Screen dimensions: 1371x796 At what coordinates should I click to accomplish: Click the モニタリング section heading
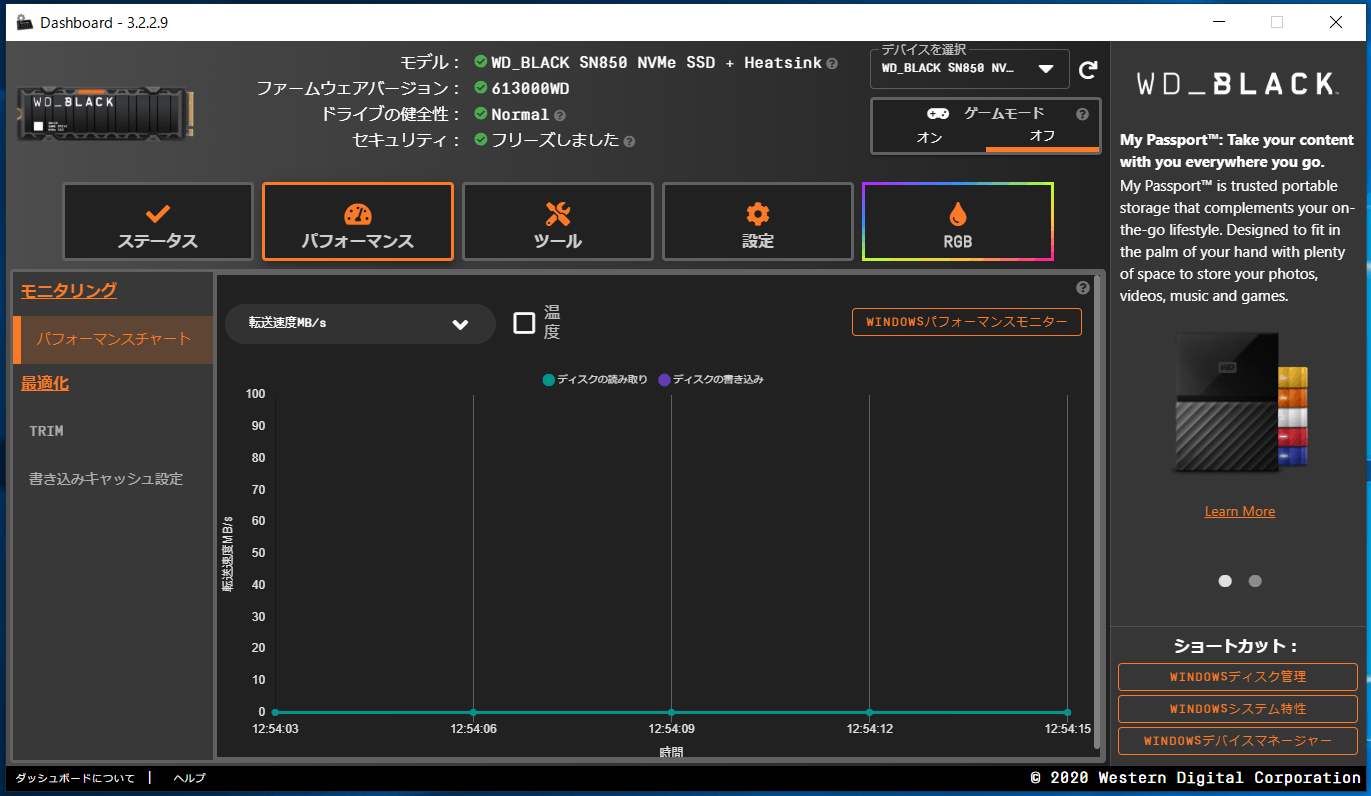click(69, 291)
